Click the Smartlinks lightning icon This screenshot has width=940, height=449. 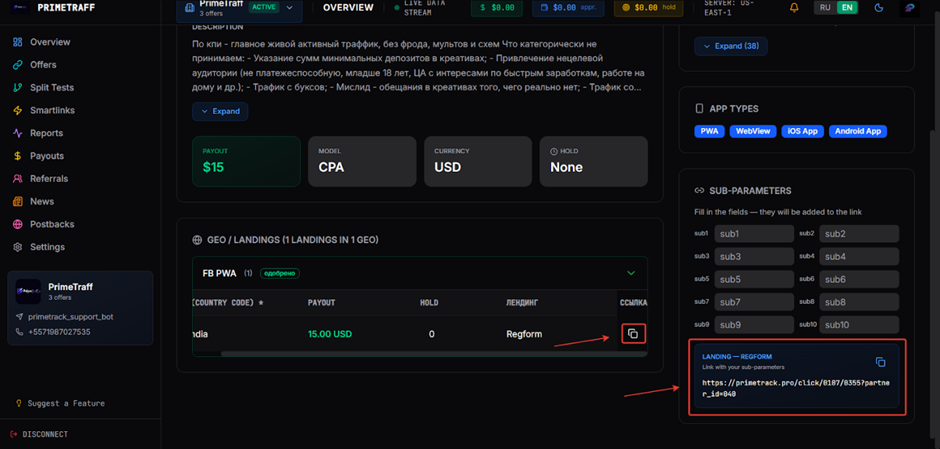click(18, 111)
